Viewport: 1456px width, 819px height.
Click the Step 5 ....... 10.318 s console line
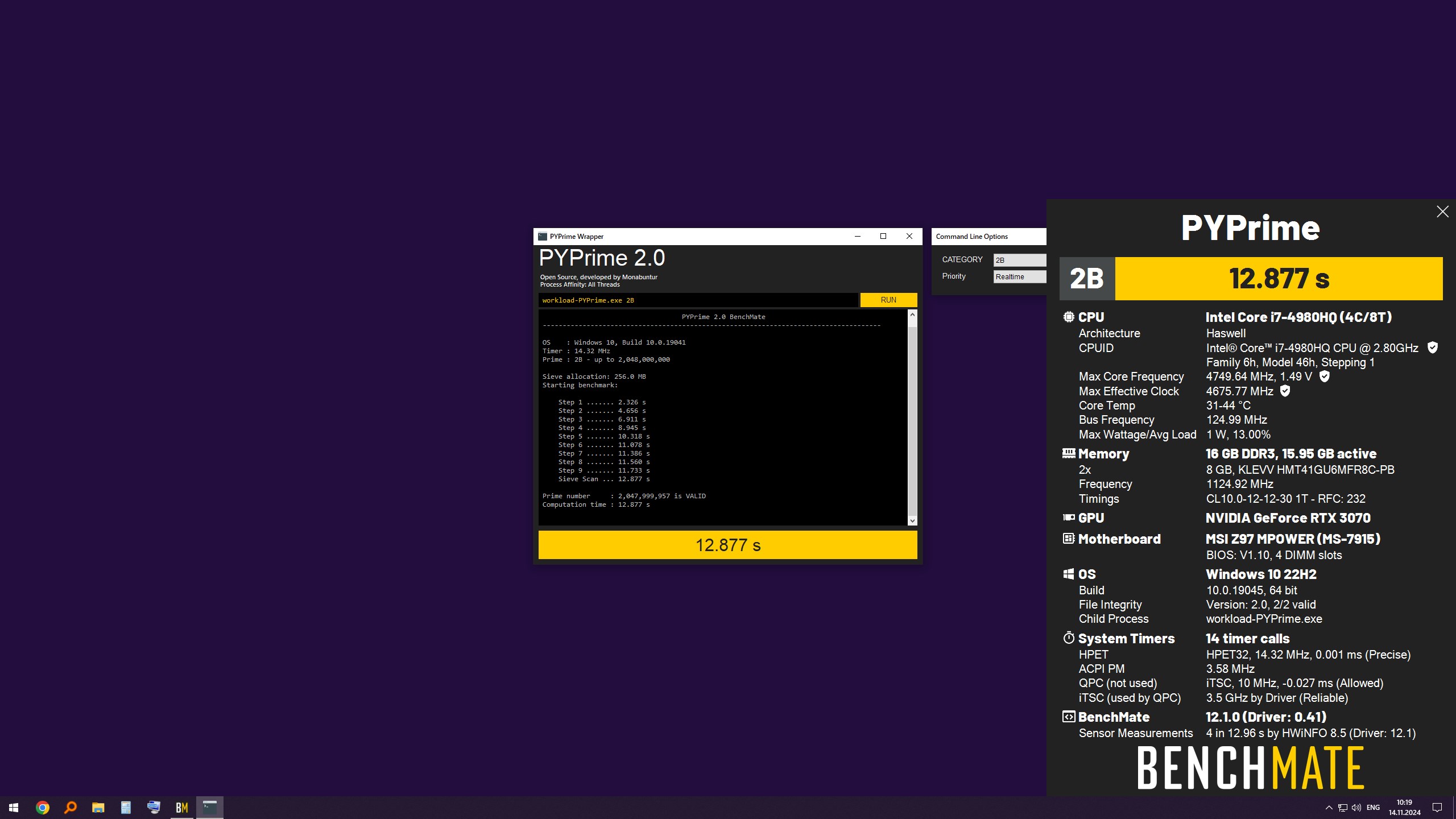(x=603, y=436)
